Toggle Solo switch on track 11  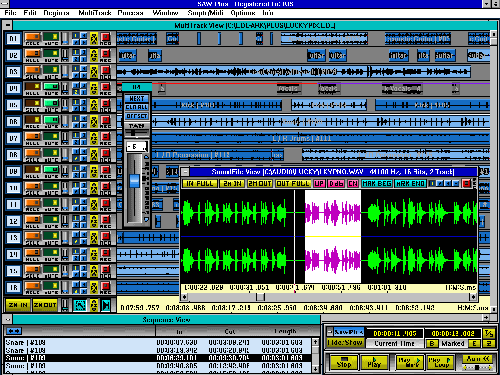pyautogui.click(x=33, y=203)
